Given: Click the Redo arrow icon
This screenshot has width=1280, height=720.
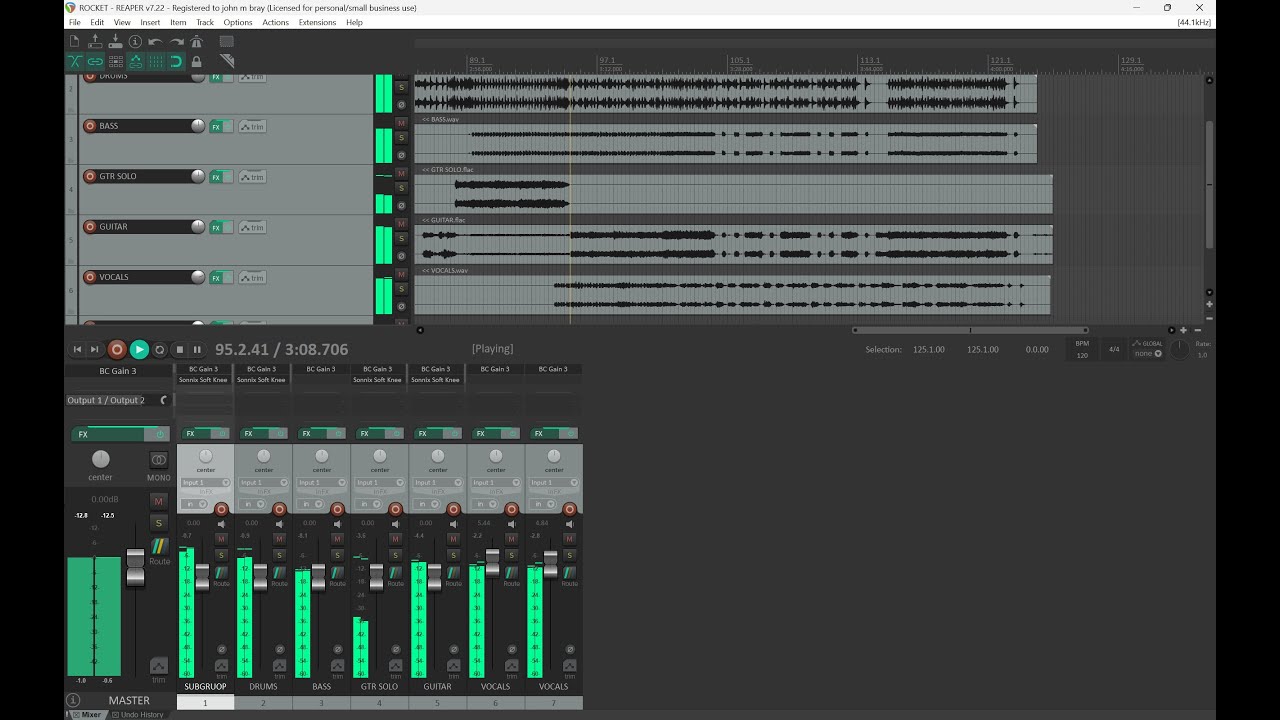Looking at the screenshot, I should tap(176, 41).
